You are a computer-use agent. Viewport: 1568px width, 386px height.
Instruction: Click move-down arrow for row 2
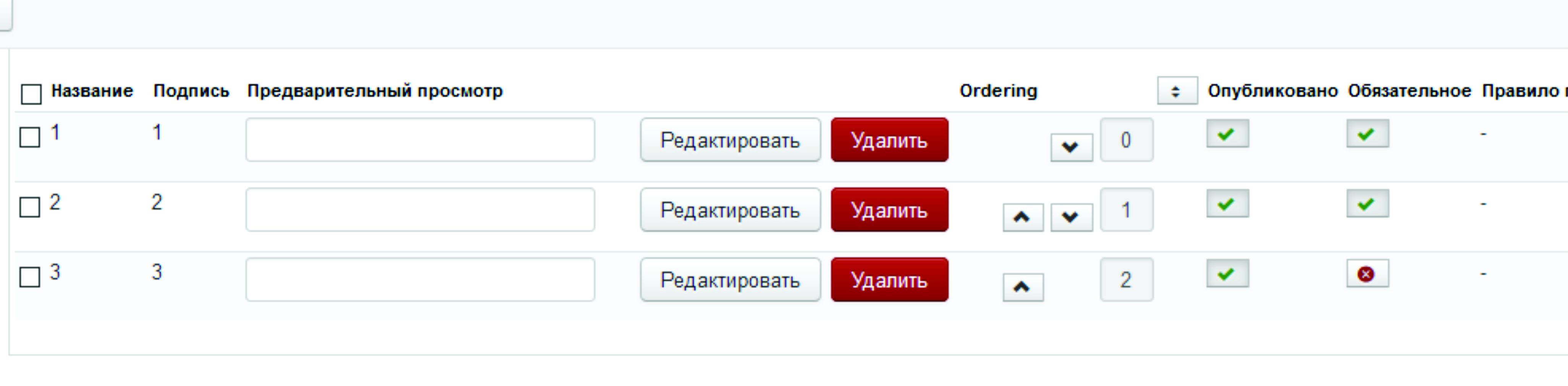(1071, 217)
